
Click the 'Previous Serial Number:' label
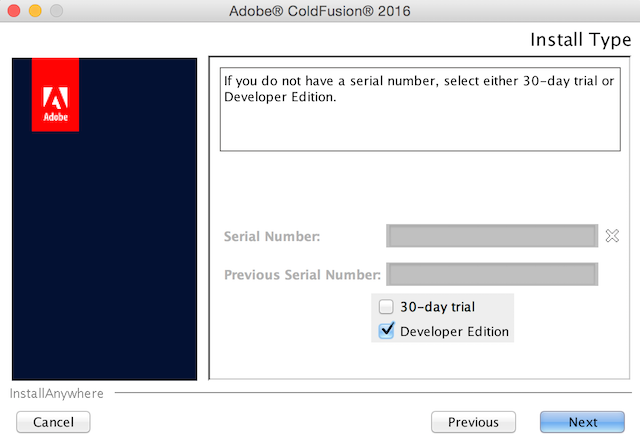[x=302, y=275]
